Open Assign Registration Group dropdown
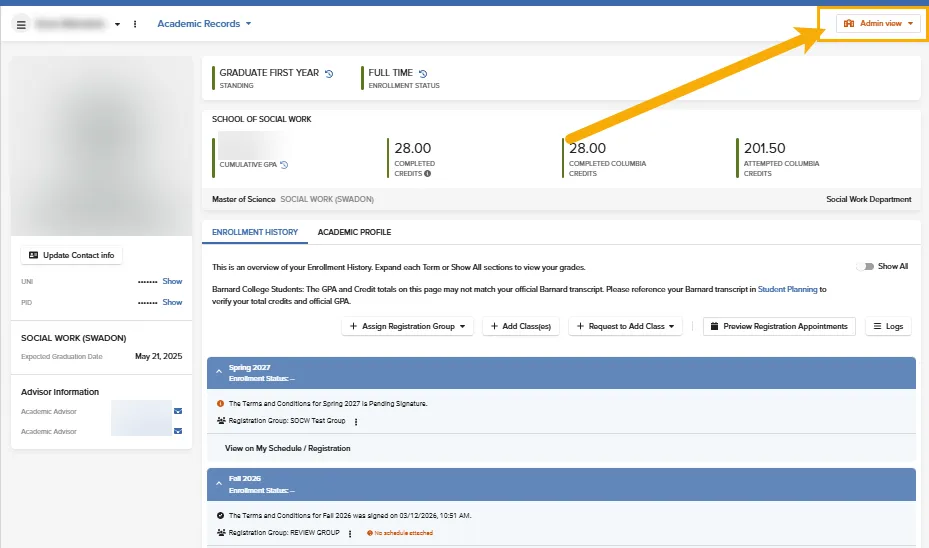Screen dimensions: 929x548 407,326
